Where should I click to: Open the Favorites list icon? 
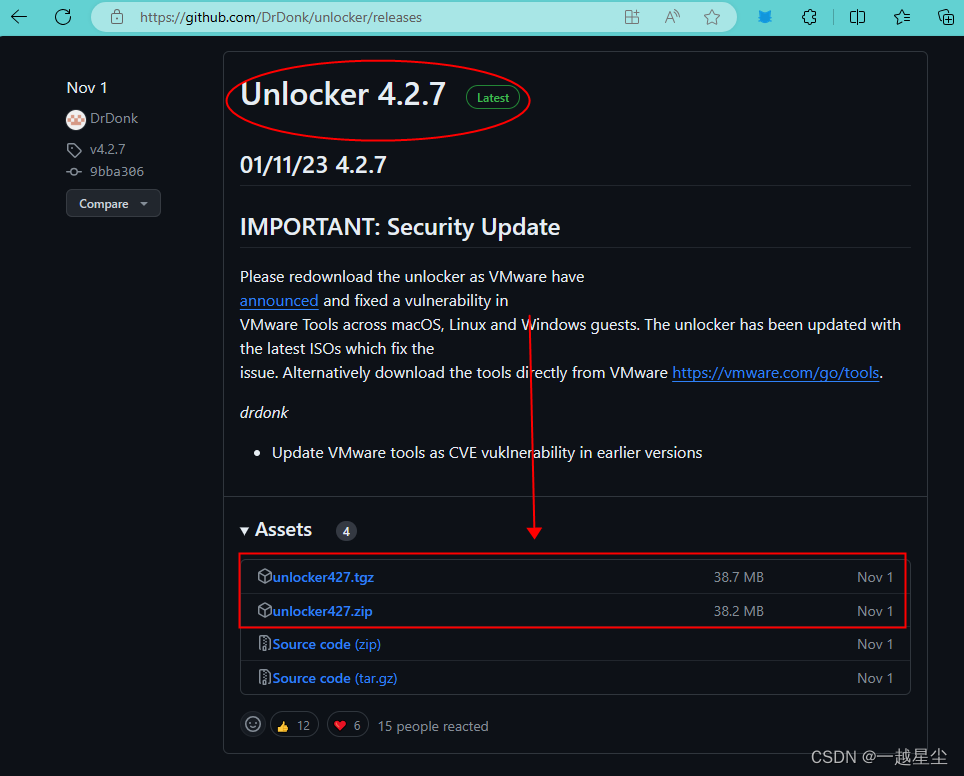coord(901,17)
